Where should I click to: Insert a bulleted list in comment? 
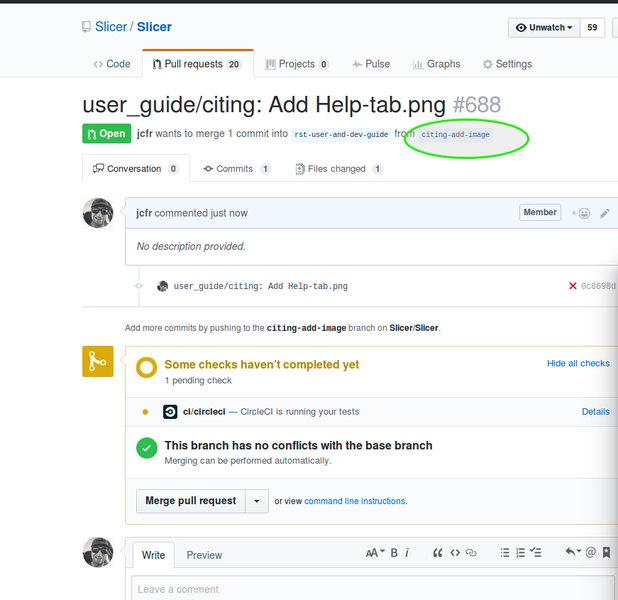click(x=505, y=553)
